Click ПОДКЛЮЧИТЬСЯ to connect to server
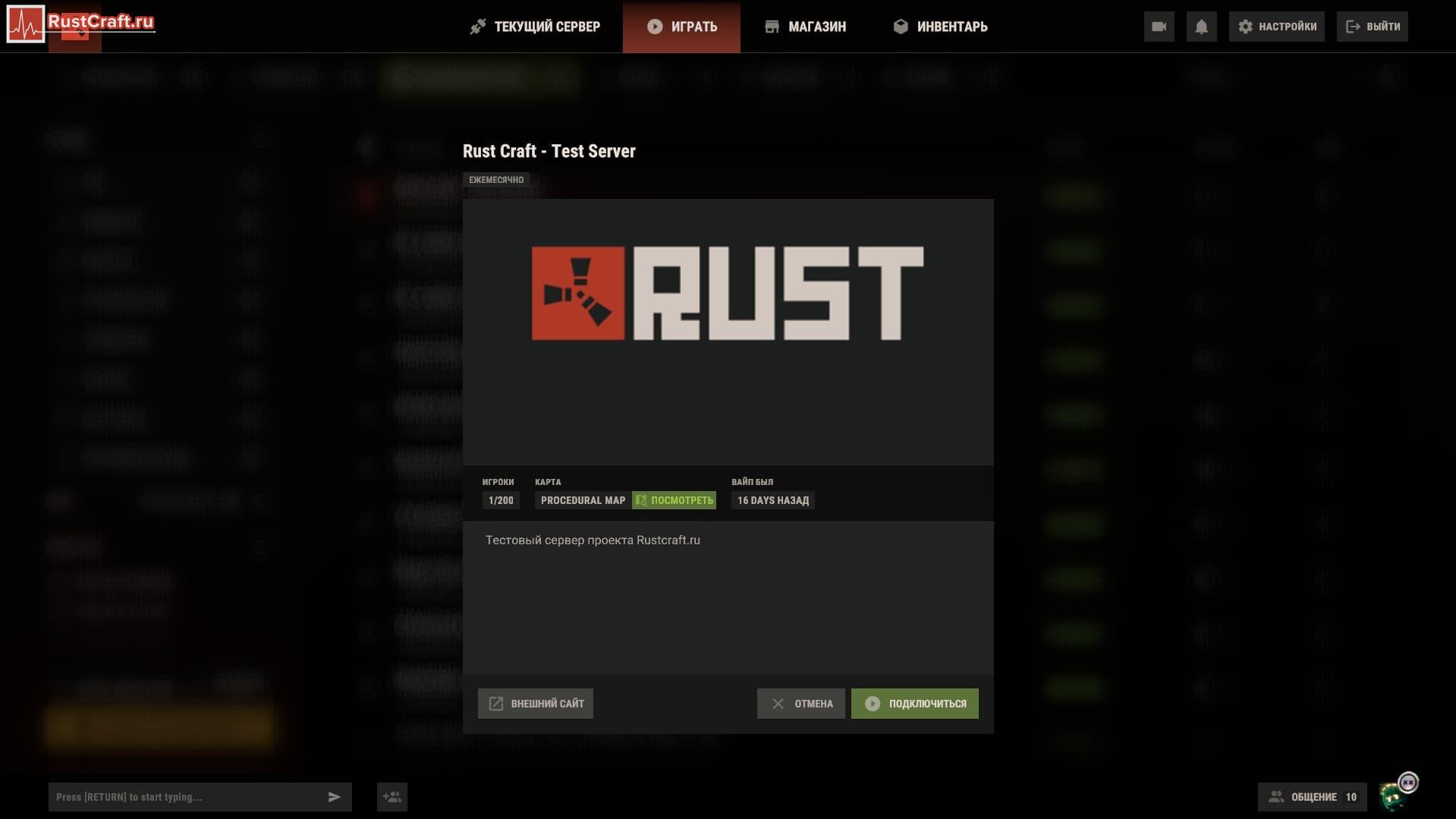This screenshot has width=1456, height=819. (914, 704)
